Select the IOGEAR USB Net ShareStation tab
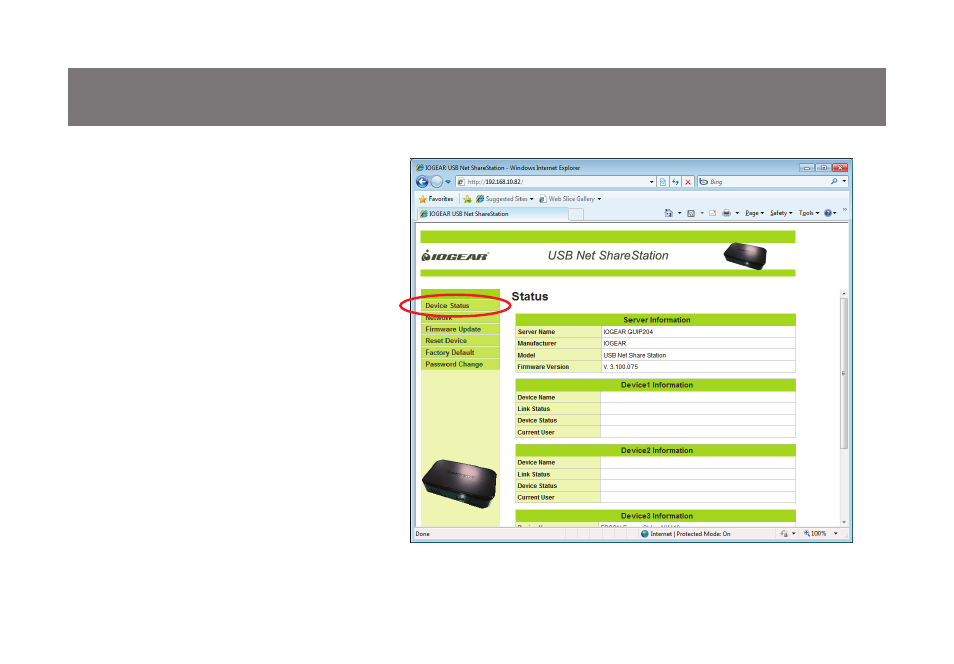Viewport: 954px width, 664px height. [x=493, y=214]
